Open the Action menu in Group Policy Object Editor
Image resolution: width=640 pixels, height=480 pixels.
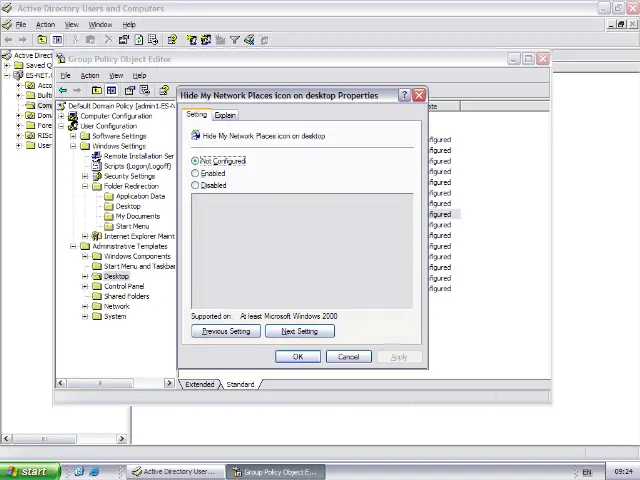[90, 76]
